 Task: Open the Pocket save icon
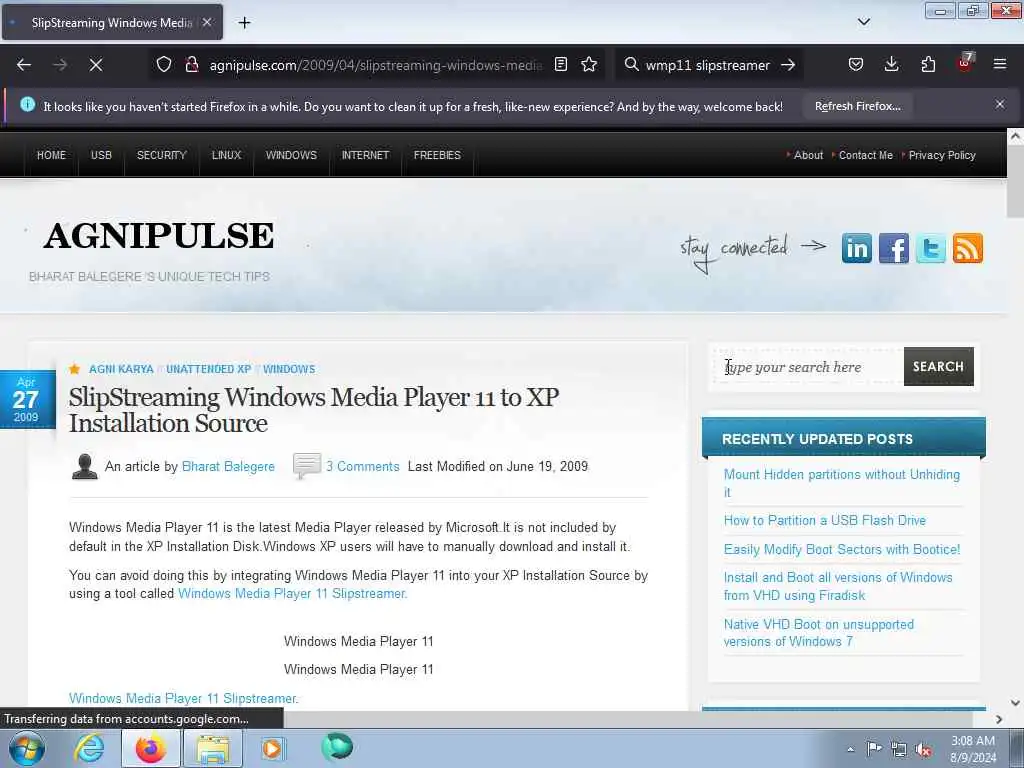click(x=856, y=65)
